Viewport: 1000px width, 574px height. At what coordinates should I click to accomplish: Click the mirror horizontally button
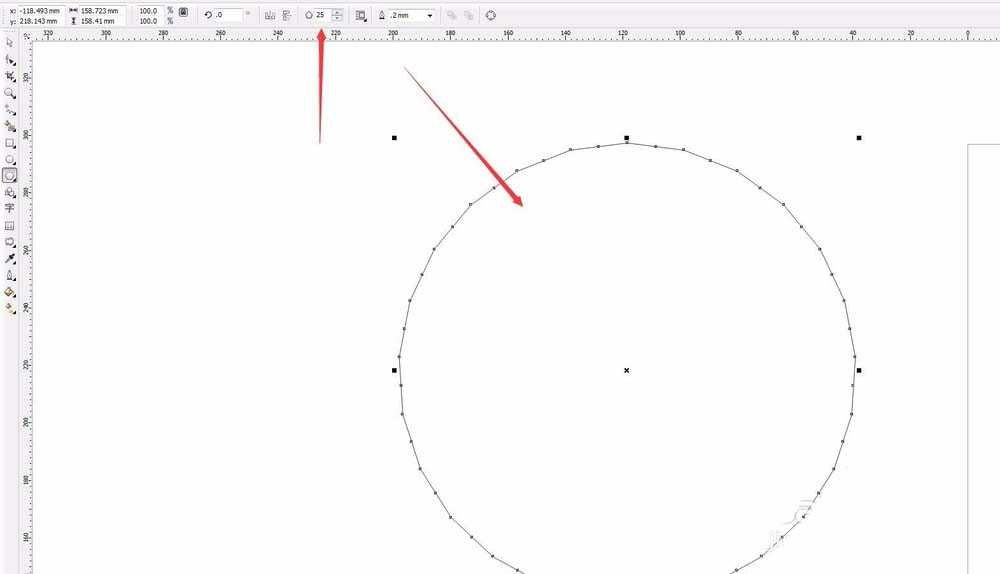pos(270,15)
